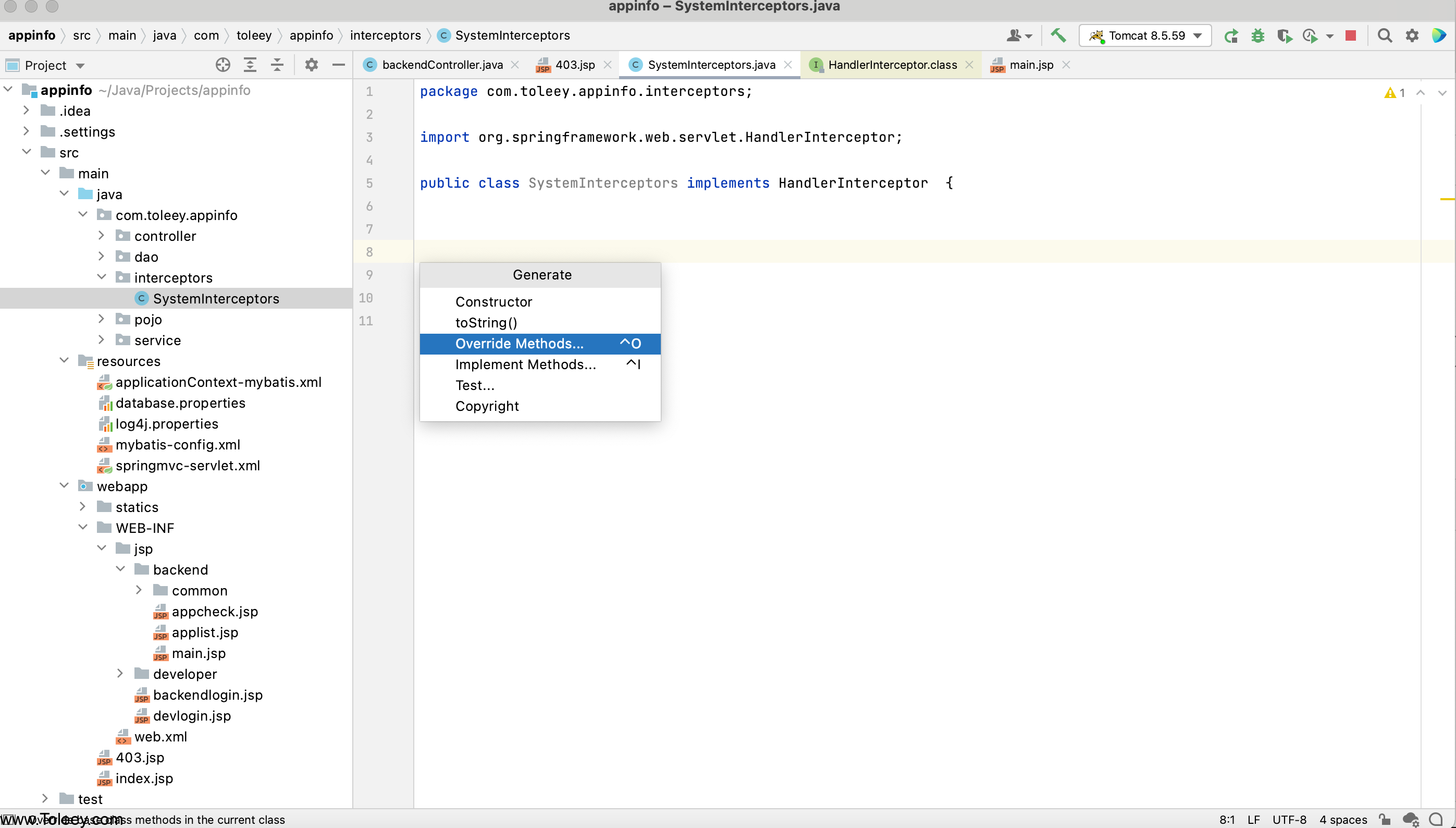Click the red Stop button

coord(1351,36)
